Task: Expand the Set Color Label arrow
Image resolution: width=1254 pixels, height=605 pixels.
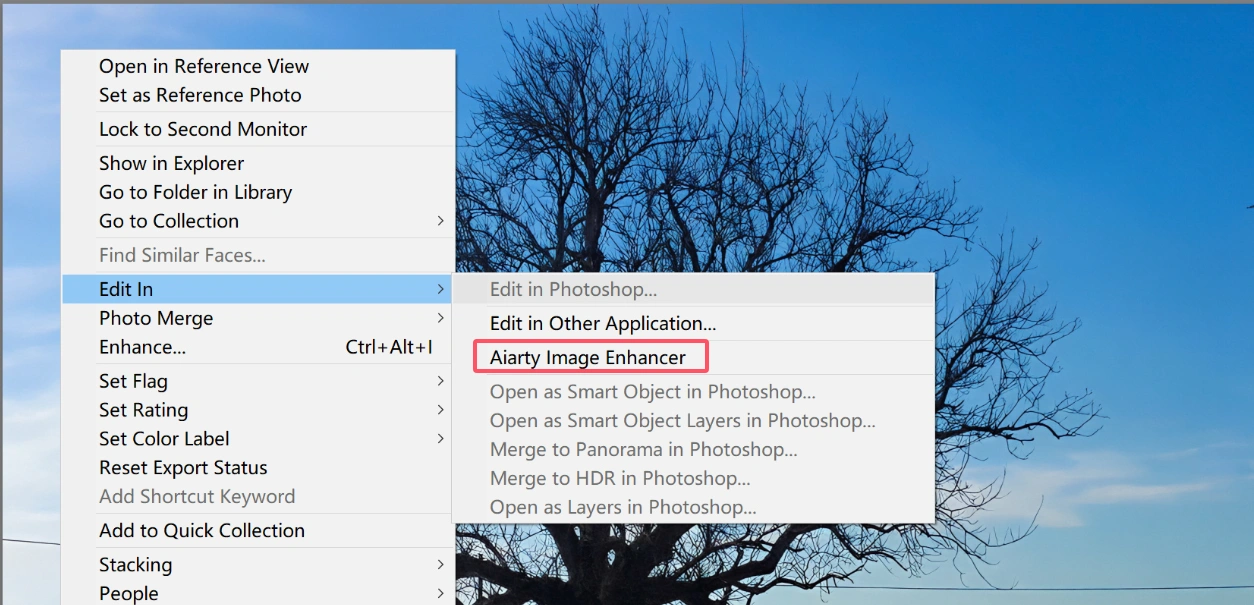Action: click(x=440, y=439)
